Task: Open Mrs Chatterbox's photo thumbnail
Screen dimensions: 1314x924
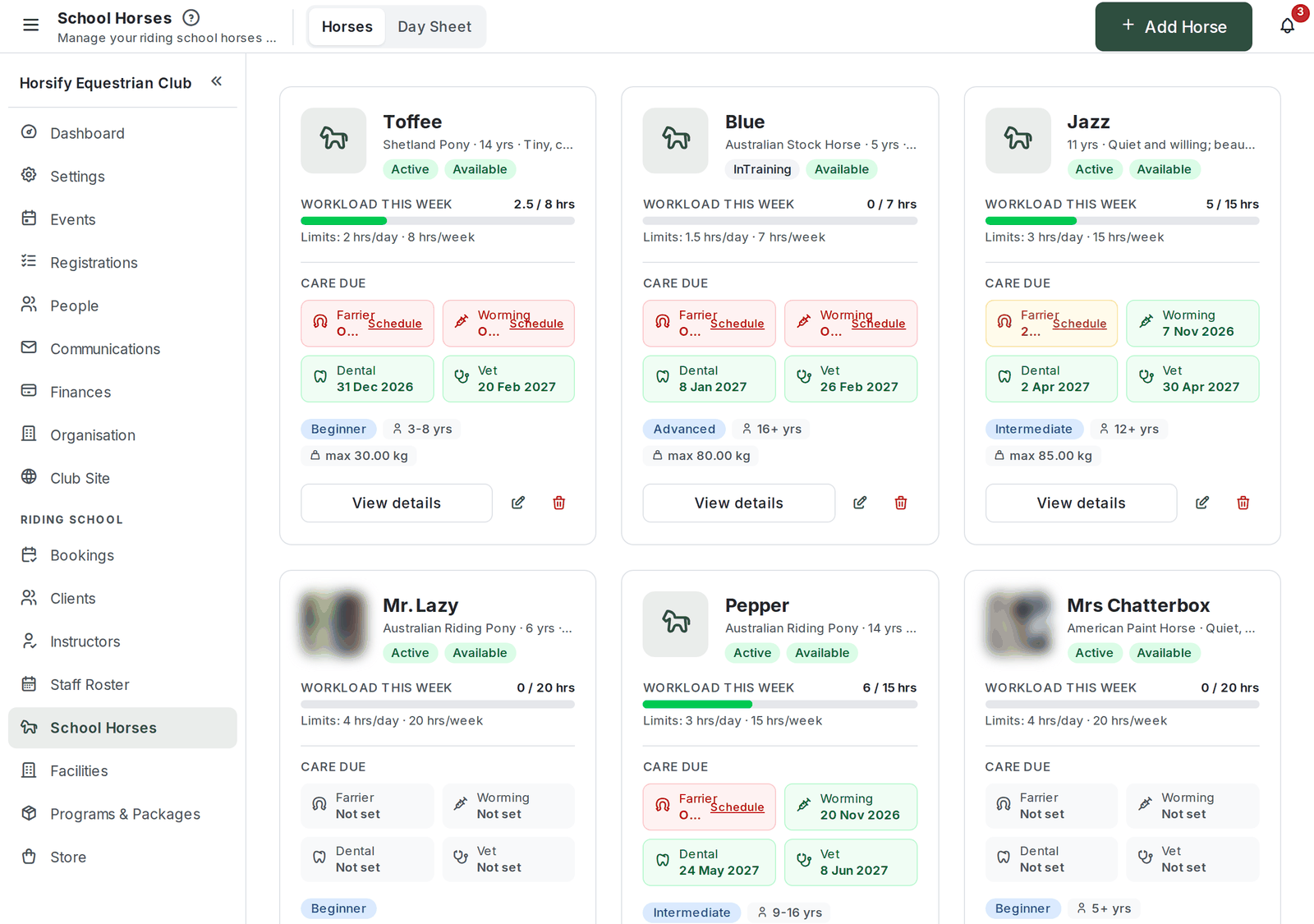Action: click(1018, 624)
